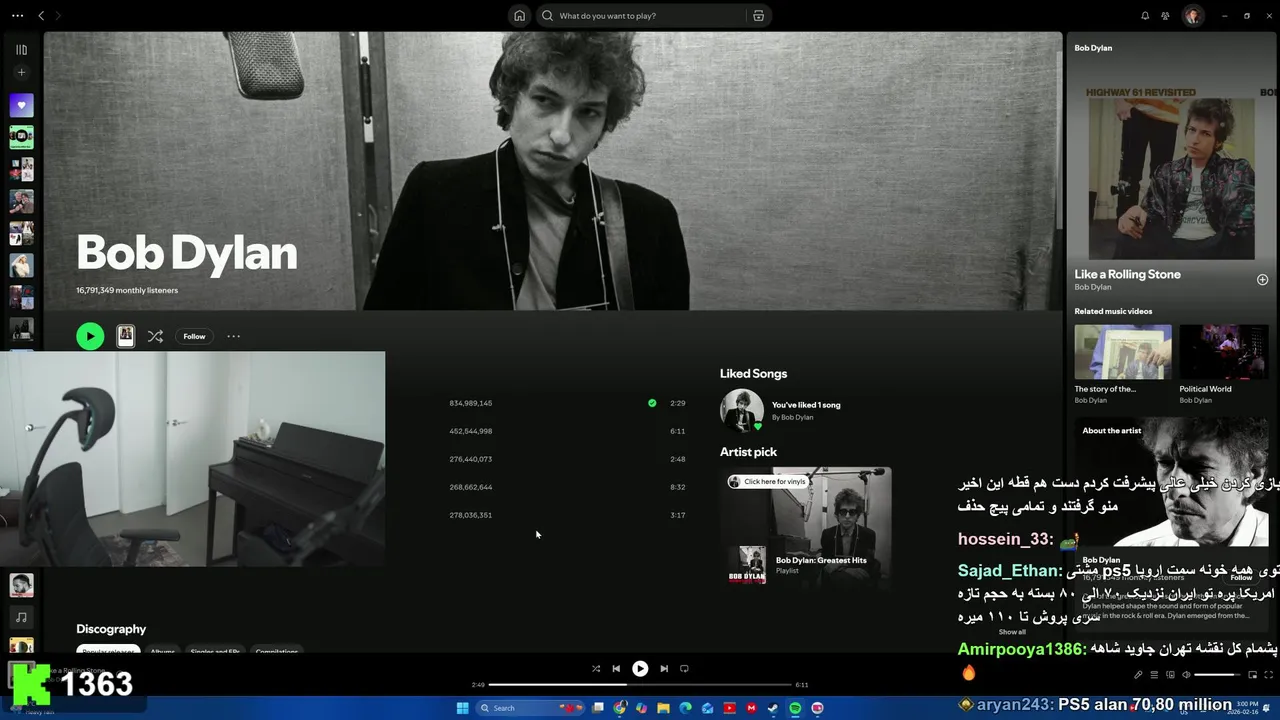Adjust the volume slider
Screen dimensions: 1280x720
point(1215,674)
